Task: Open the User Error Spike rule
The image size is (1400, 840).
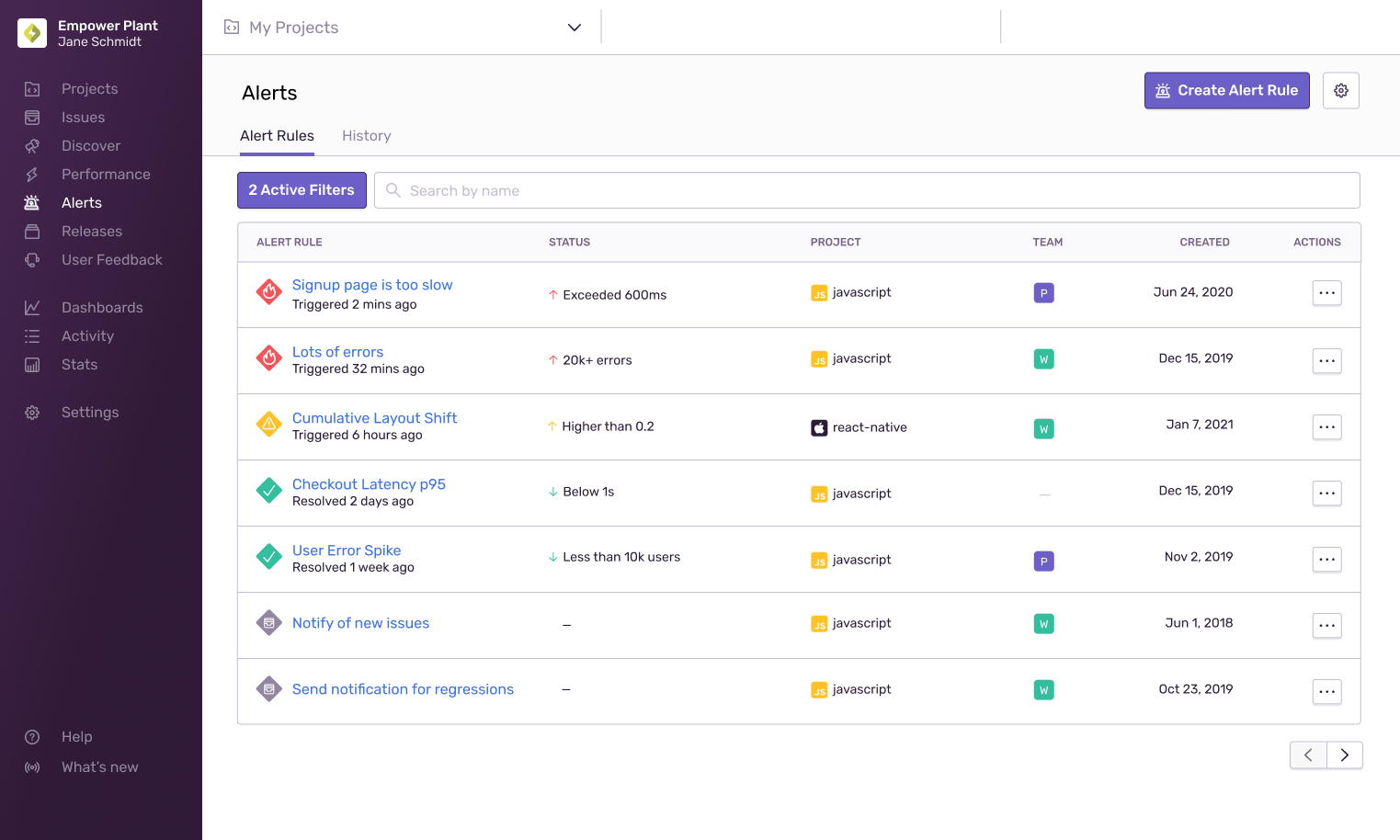Action: pyautogui.click(x=347, y=551)
